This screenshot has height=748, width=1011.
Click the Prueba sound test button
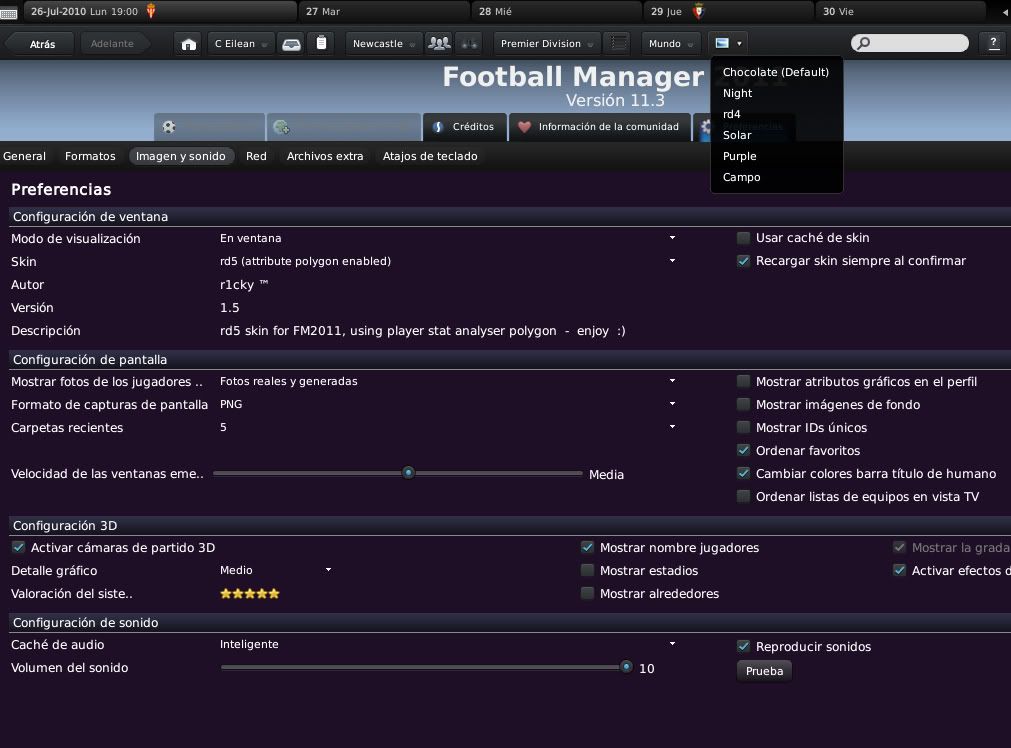764,671
